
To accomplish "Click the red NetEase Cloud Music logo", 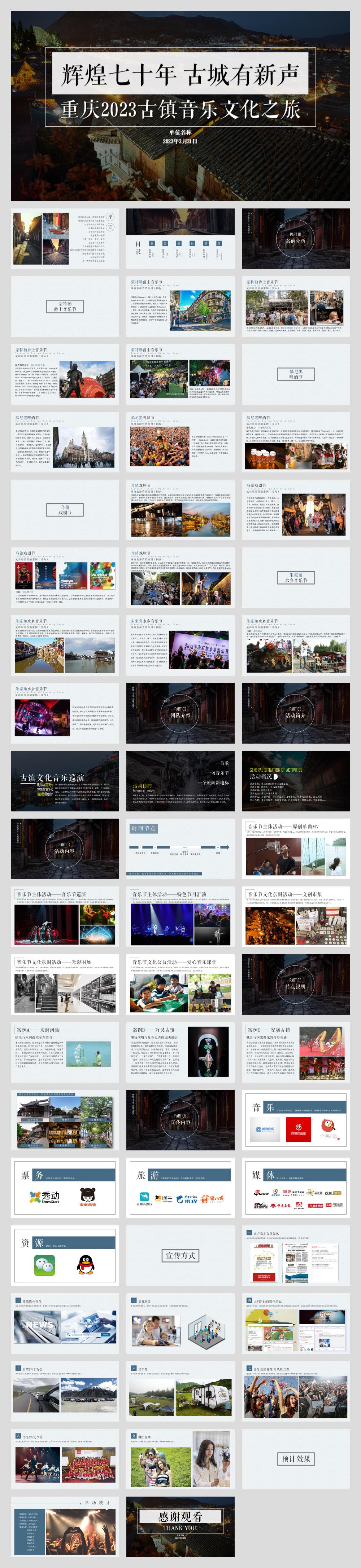I will tap(298, 1129).
